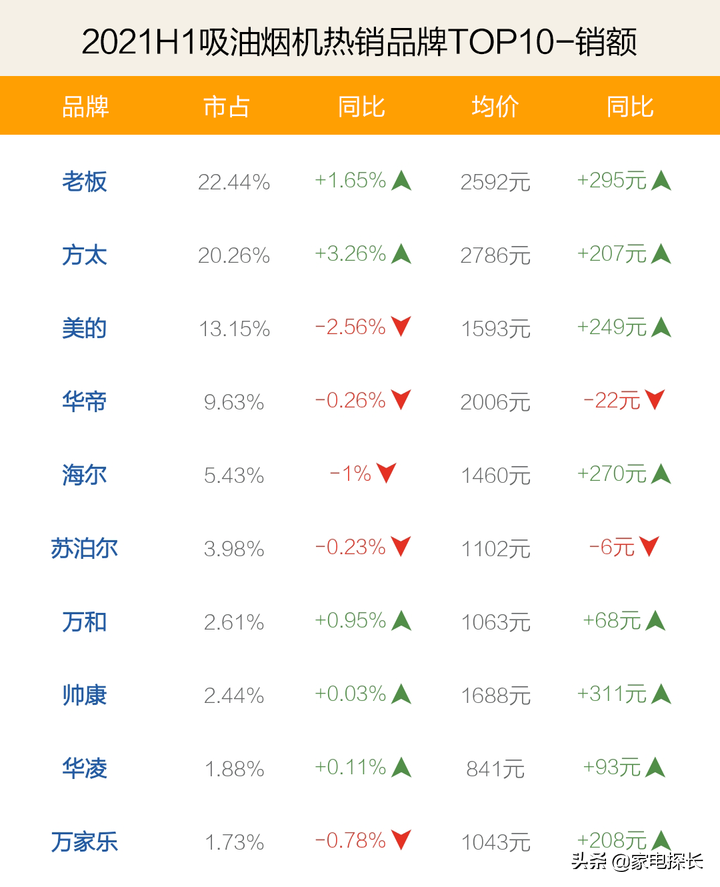Click the red down arrow next to −22元
Screen dimensions: 720x887
[x=654, y=400]
